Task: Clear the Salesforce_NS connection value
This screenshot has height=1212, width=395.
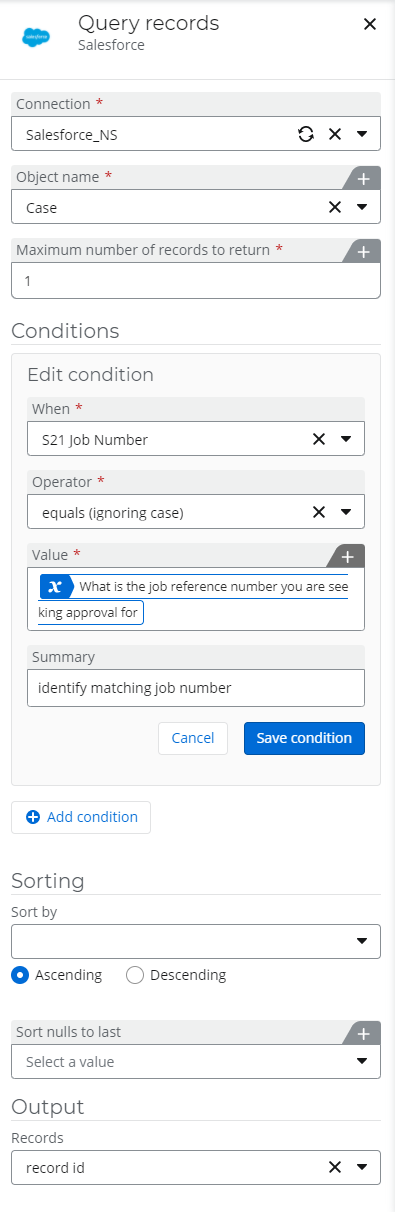Action: pyautogui.click(x=335, y=134)
